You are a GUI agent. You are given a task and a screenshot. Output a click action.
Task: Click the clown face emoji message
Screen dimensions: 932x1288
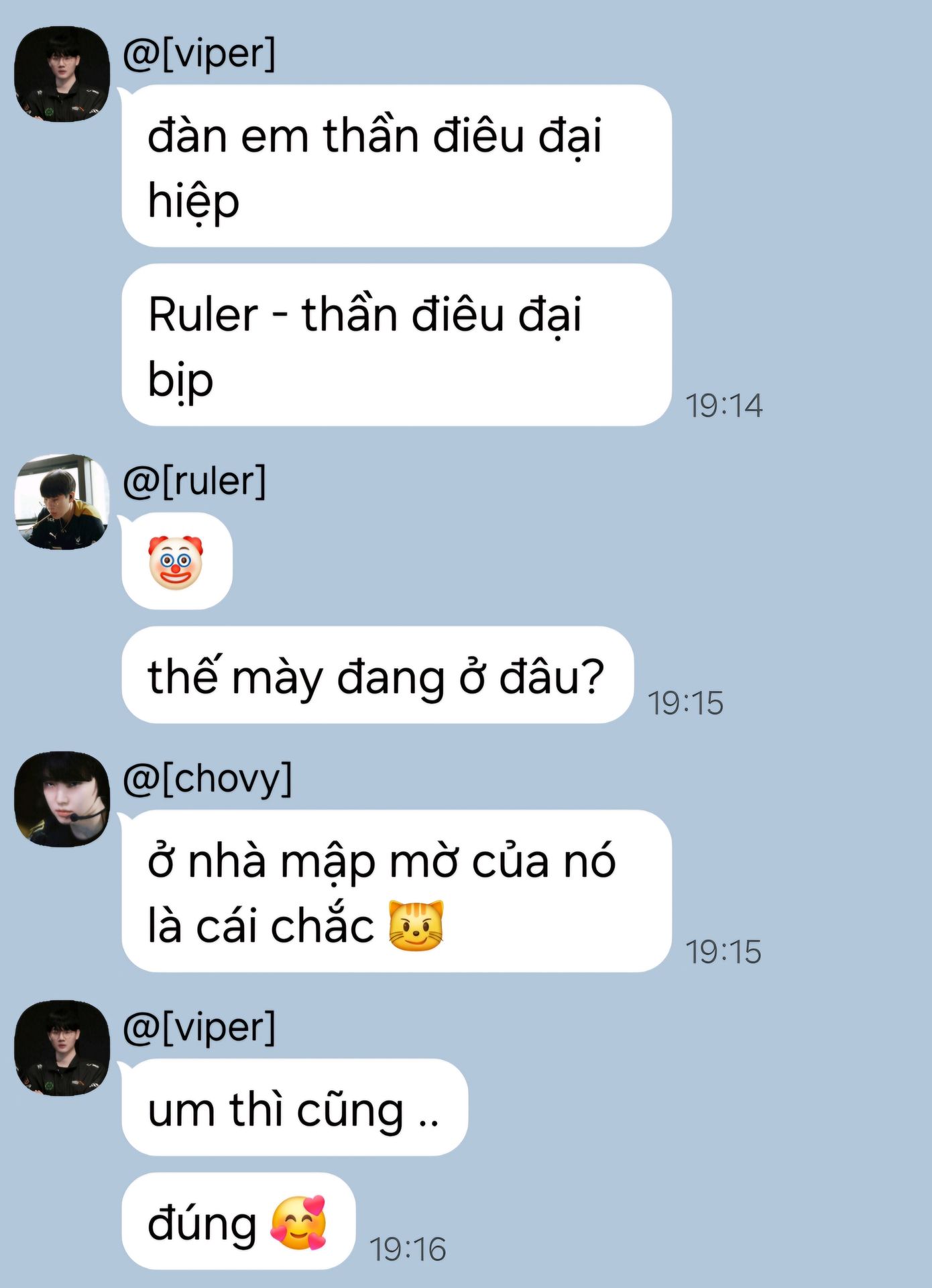[x=176, y=561]
